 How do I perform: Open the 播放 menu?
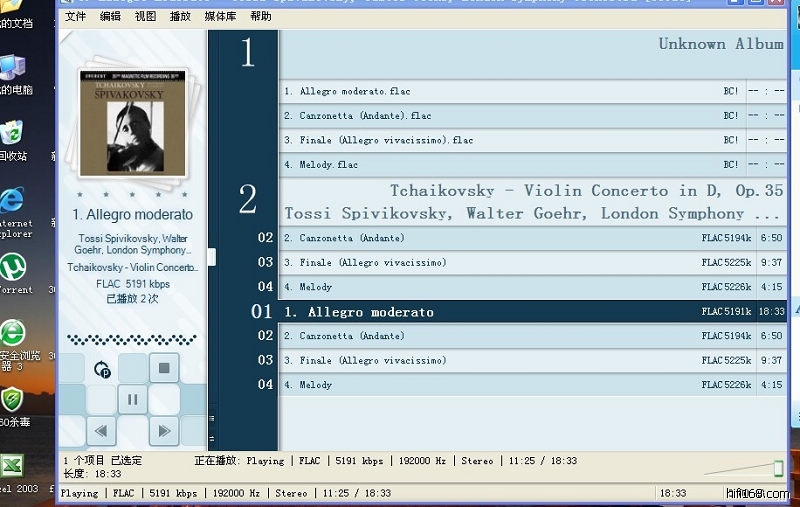[180, 17]
